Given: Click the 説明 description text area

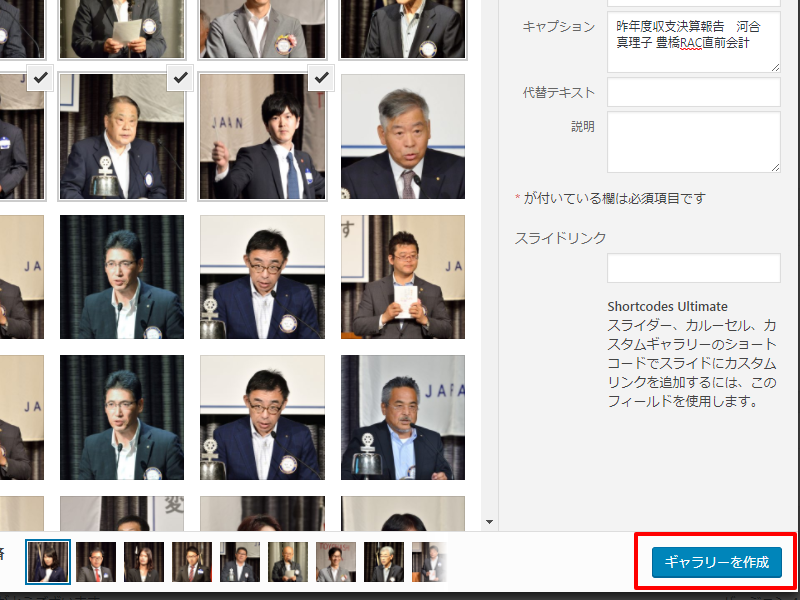Looking at the screenshot, I should point(693,142).
